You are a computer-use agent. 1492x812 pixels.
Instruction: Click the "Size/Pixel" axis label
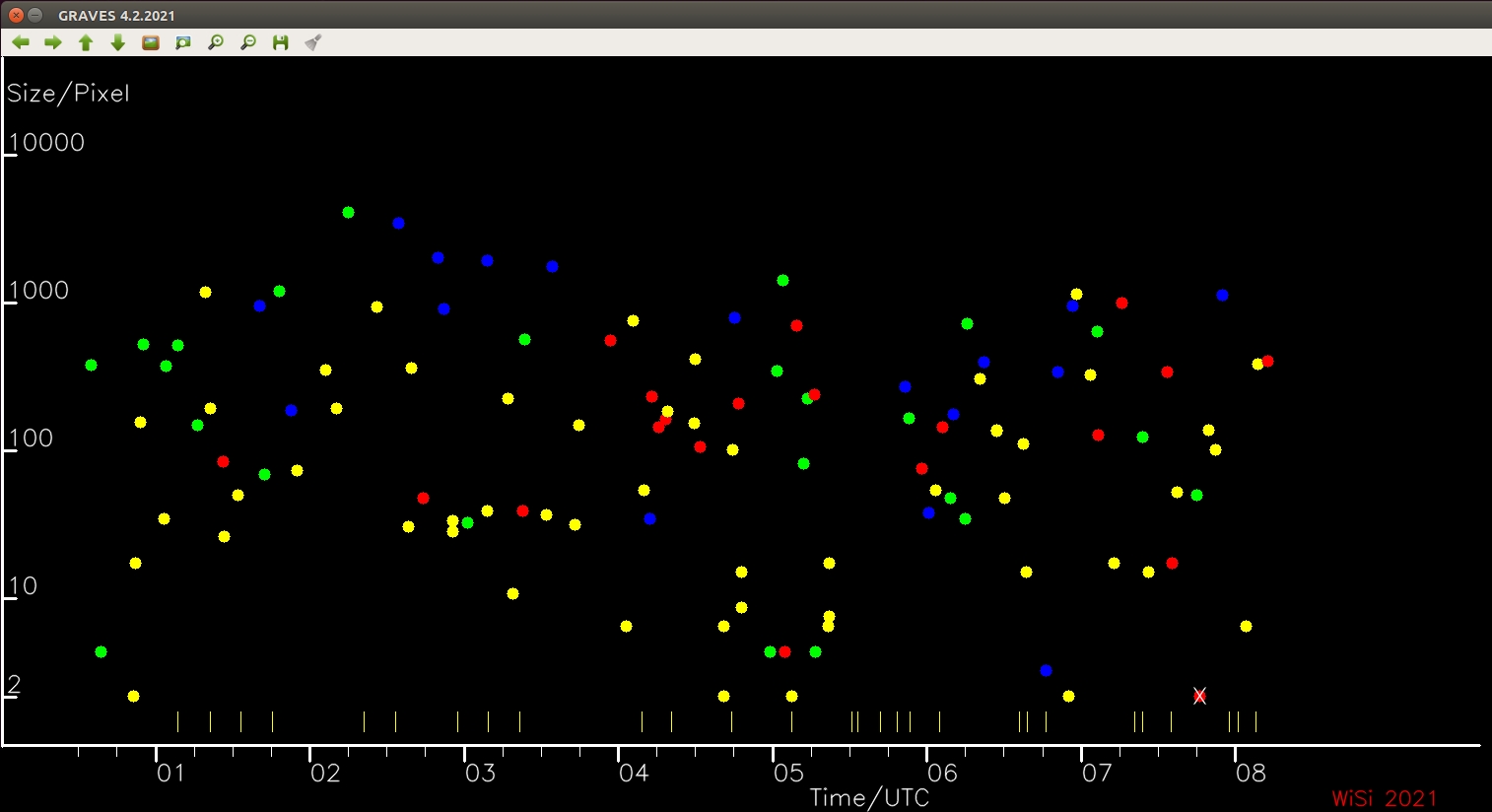pyautogui.click(x=68, y=94)
